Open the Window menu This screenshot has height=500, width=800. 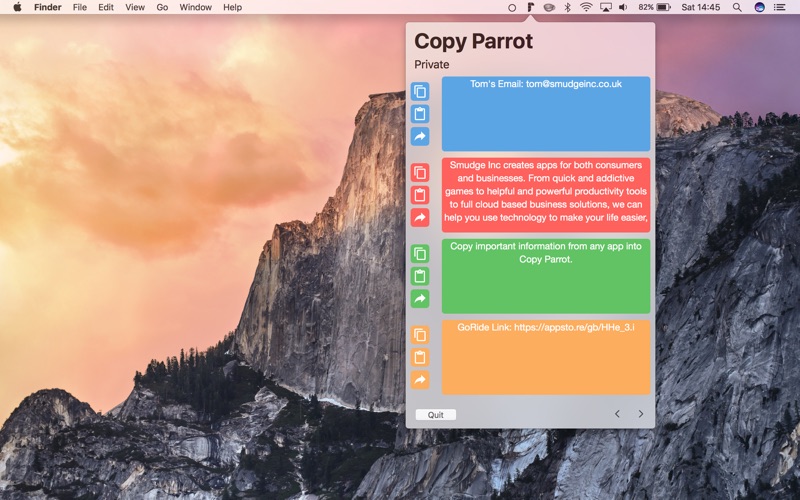pyautogui.click(x=195, y=7)
